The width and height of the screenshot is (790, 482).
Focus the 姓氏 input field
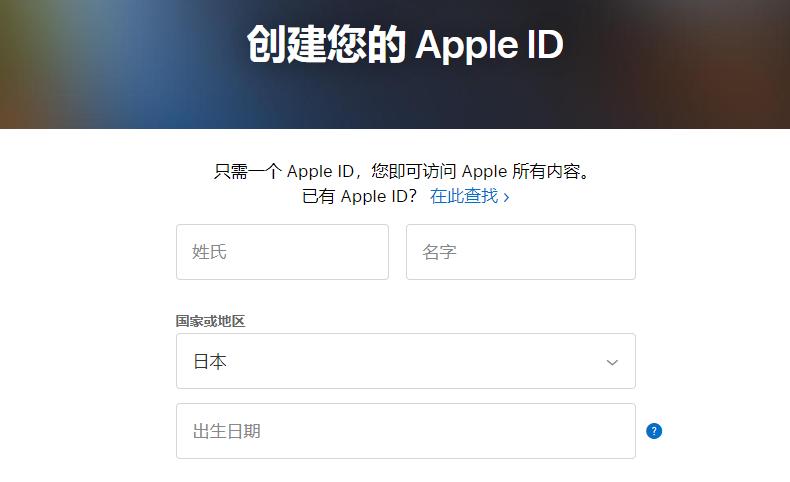point(282,252)
